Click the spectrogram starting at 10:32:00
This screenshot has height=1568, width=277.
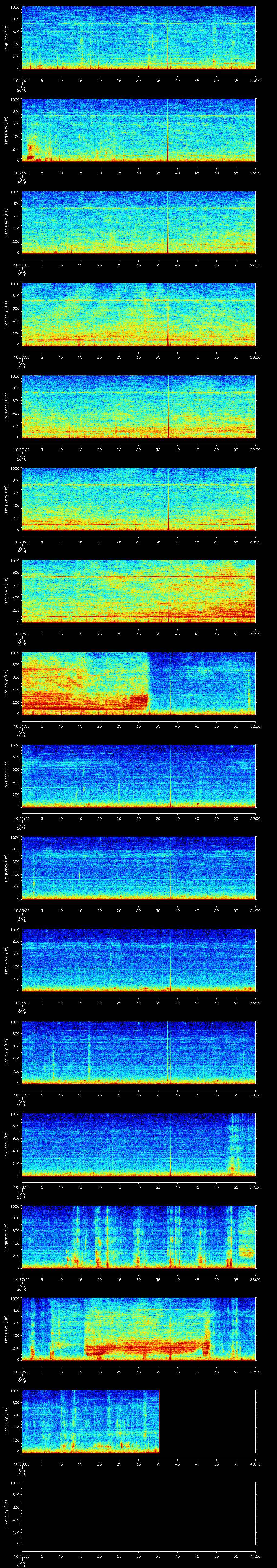pos(138,775)
